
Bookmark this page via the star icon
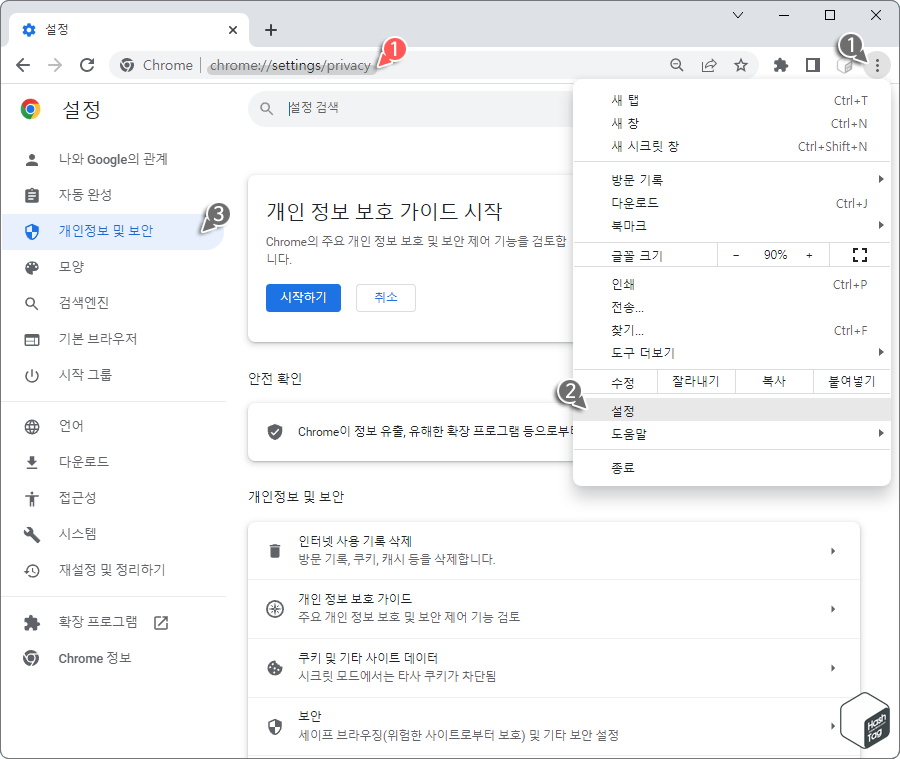(741, 65)
